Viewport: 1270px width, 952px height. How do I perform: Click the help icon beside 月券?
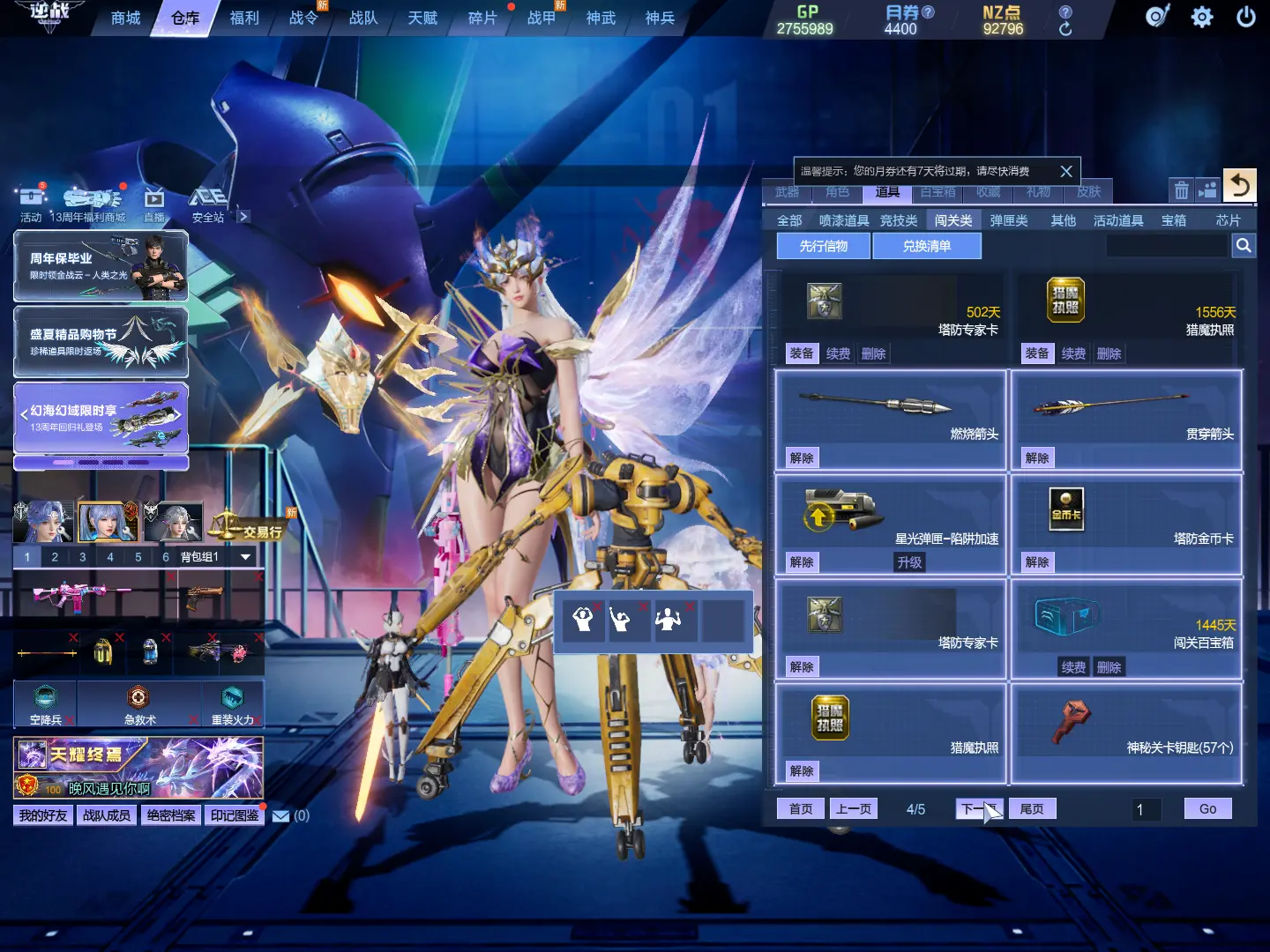point(928,12)
